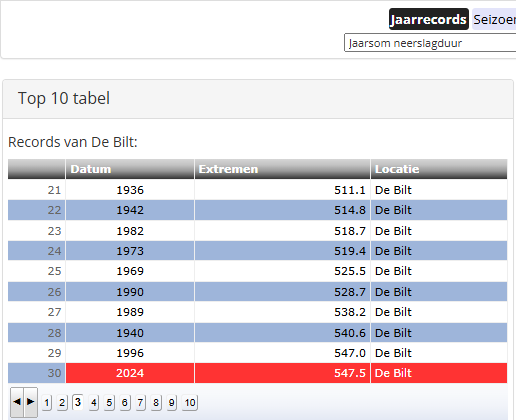Image resolution: width=516 pixels, height=420 pixels.
Task: Jump to page 8 of records
Action: point(156,403)
